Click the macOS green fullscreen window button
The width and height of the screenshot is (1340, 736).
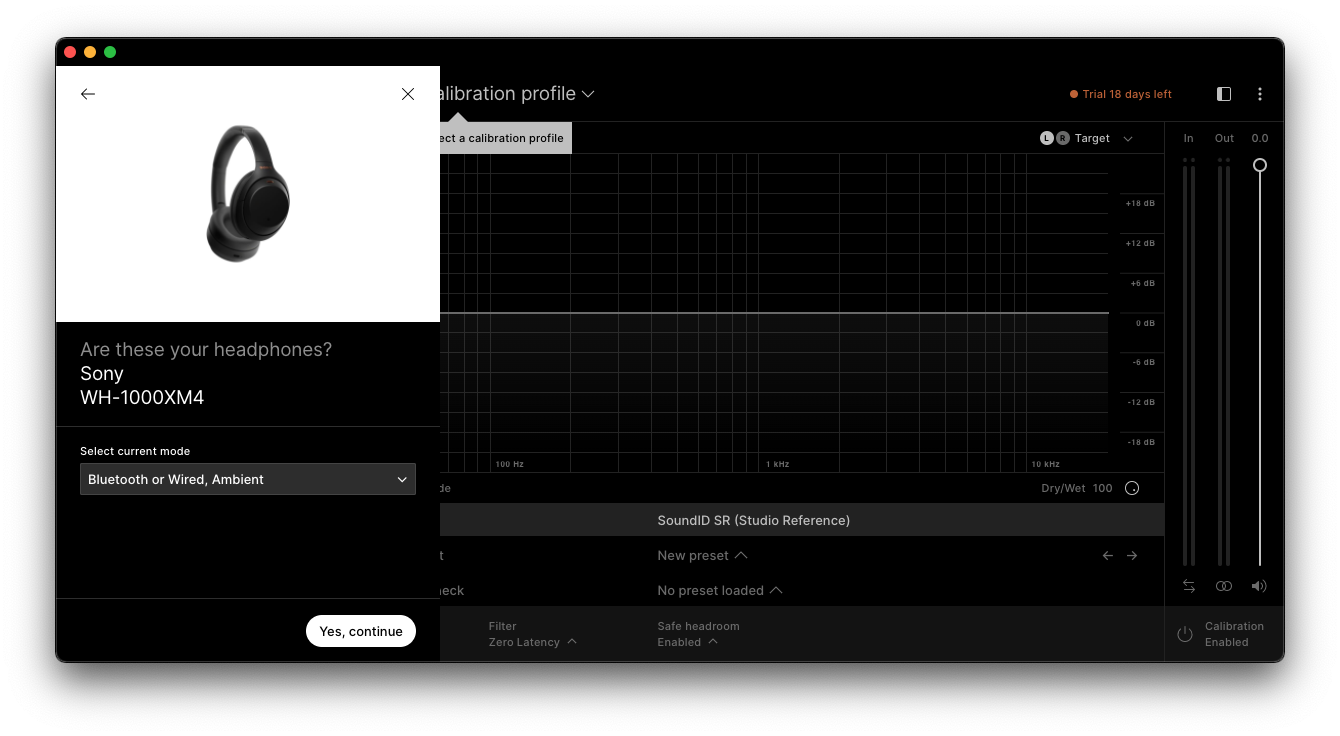pyautogui.click(x=110, y=52)
